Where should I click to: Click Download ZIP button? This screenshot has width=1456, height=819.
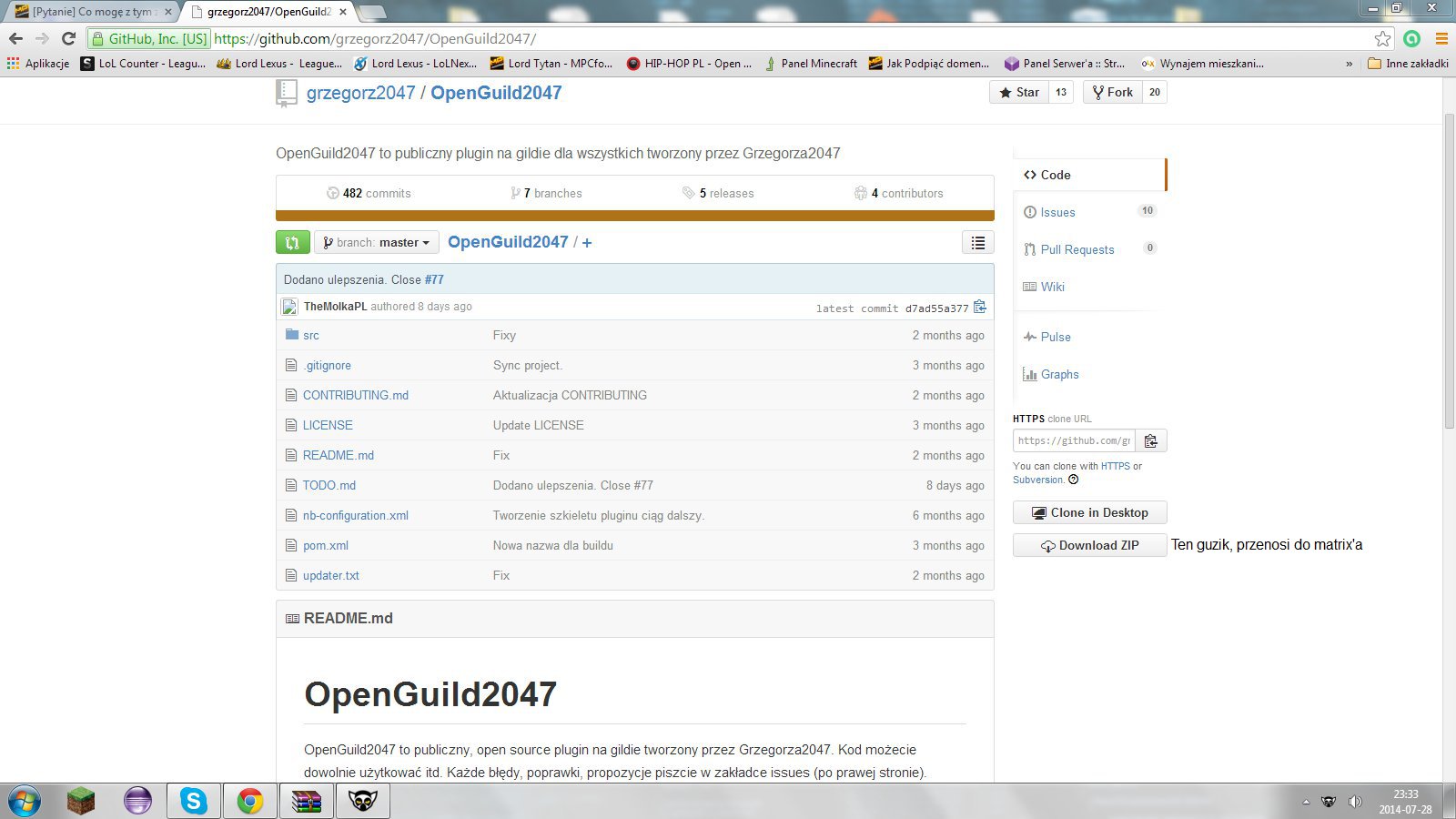(1089, 545)
